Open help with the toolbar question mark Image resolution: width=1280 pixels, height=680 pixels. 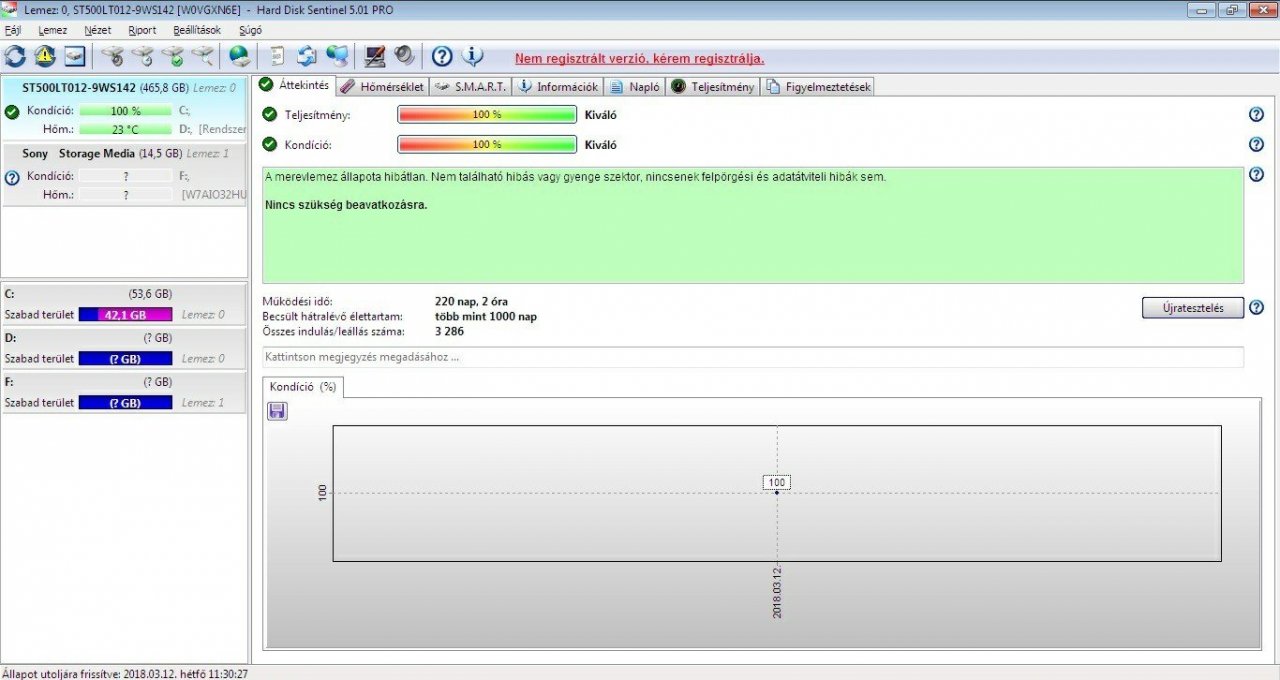coord(442,56)
